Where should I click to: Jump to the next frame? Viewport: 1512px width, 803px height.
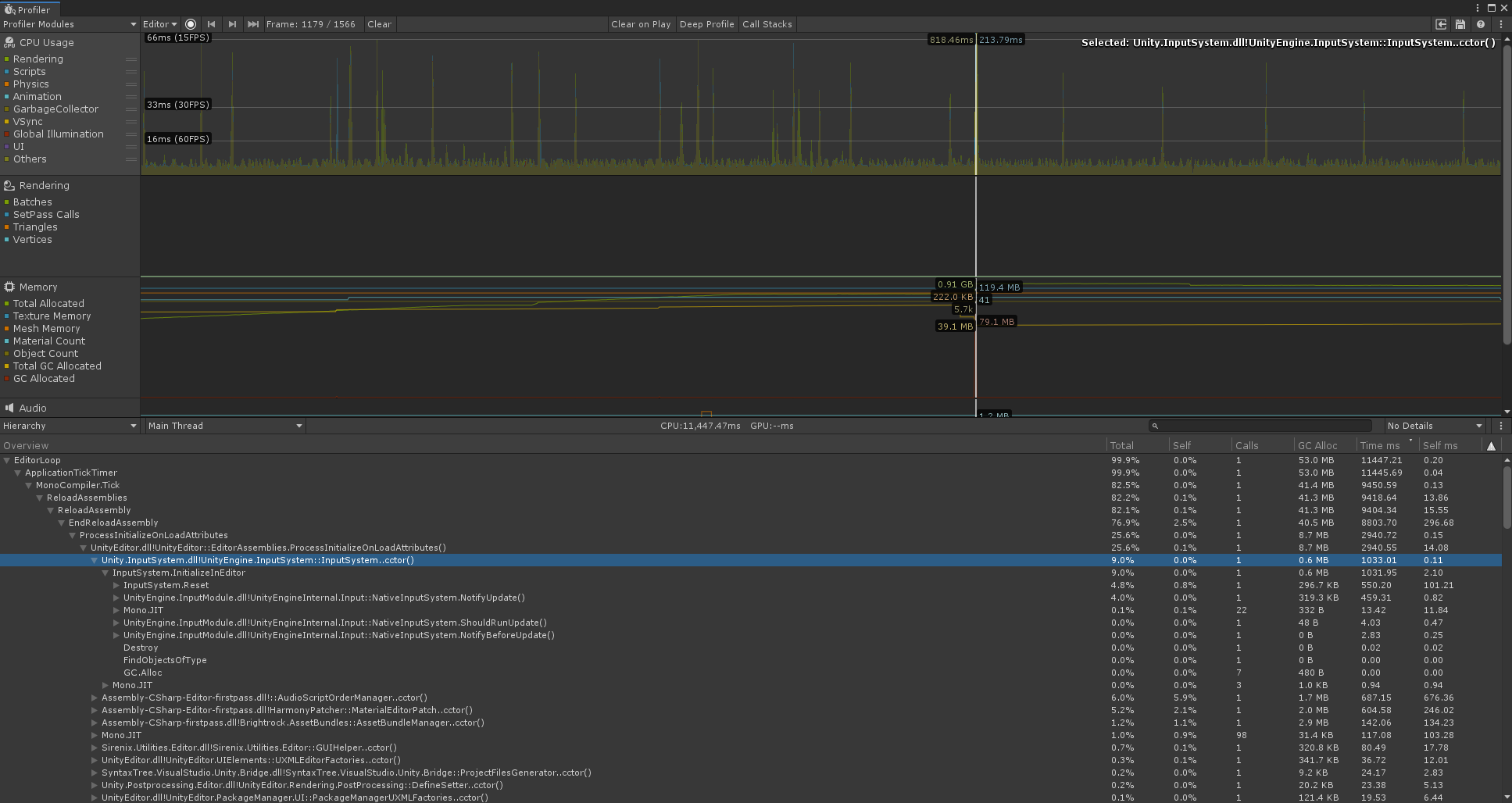pos(233,24)
